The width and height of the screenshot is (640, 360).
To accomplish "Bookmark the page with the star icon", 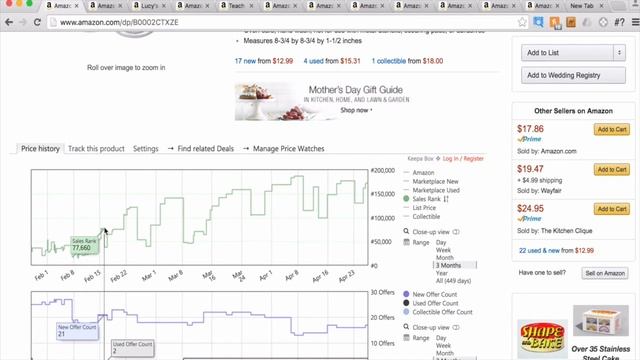I will click(x=522, y=22).
